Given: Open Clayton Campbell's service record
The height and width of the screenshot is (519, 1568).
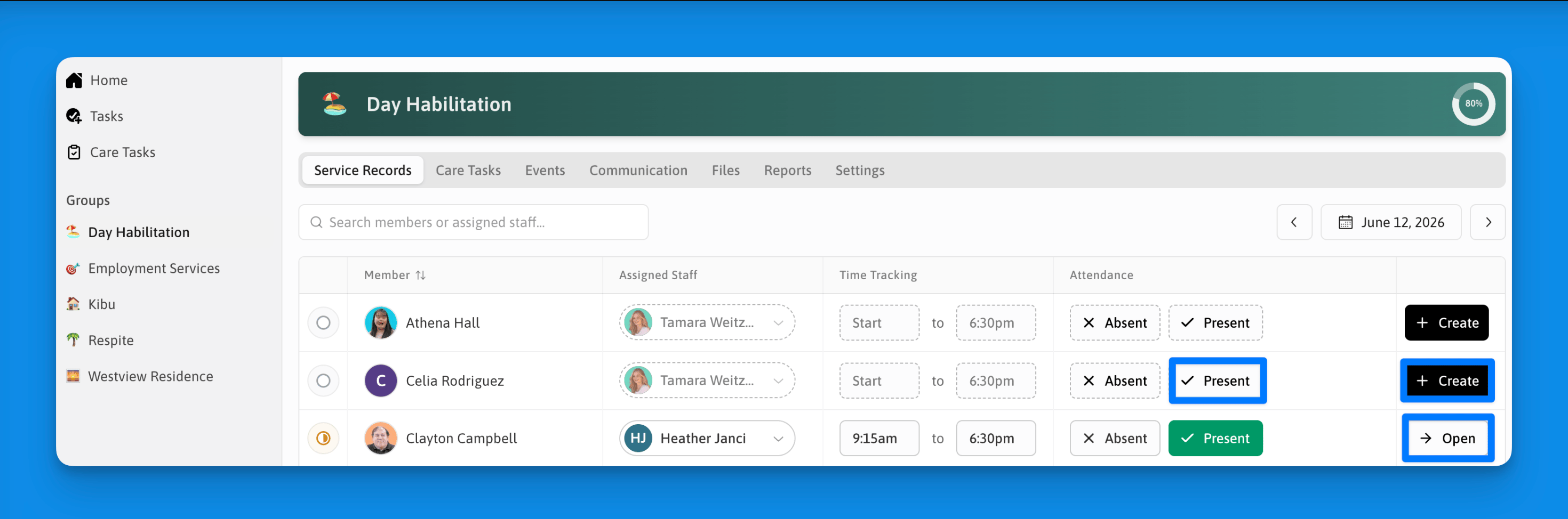Looking at the screenshot, I should point(1447,438).
